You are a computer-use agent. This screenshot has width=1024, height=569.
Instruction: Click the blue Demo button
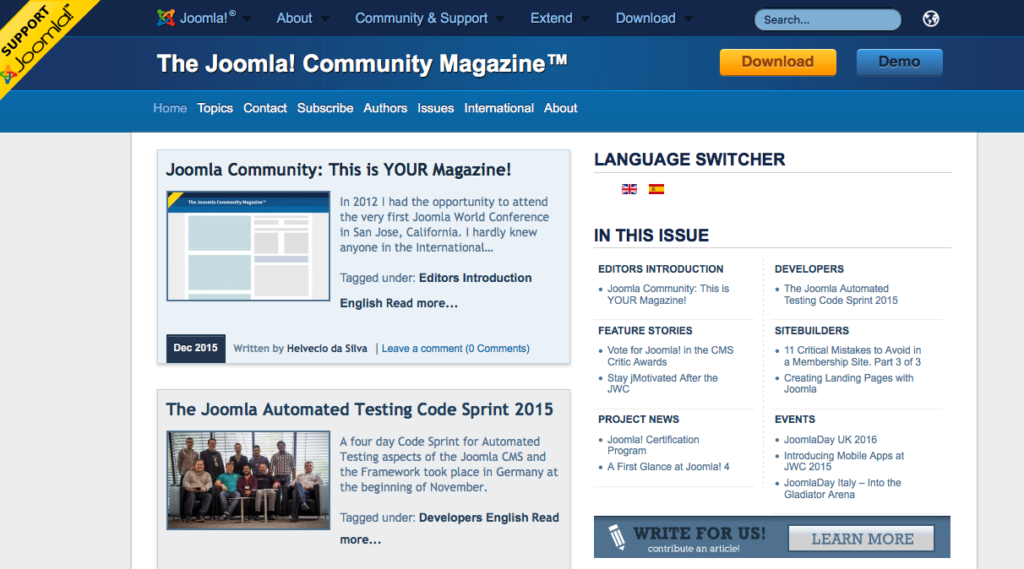(x=899, y=62)
